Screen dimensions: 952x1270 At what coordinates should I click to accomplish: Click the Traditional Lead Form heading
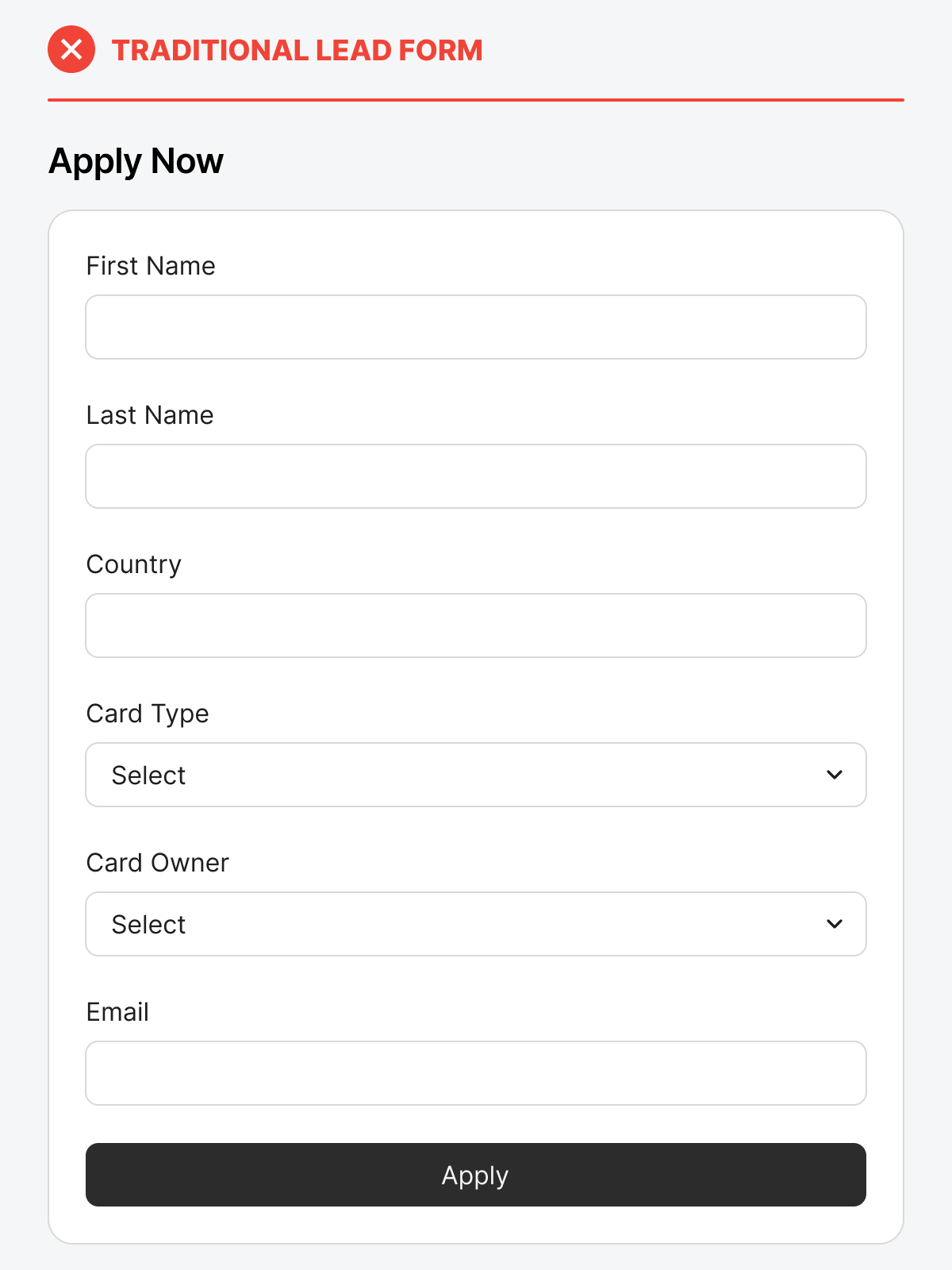pyautogui.click(x=297, y=50)
